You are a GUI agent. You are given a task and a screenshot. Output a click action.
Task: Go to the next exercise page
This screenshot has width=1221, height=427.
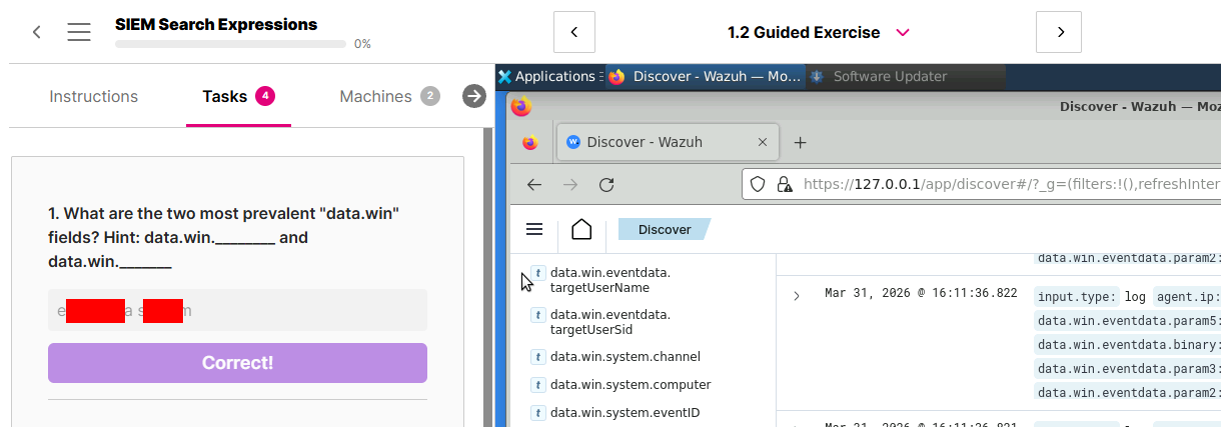(x=1060, y=32)
